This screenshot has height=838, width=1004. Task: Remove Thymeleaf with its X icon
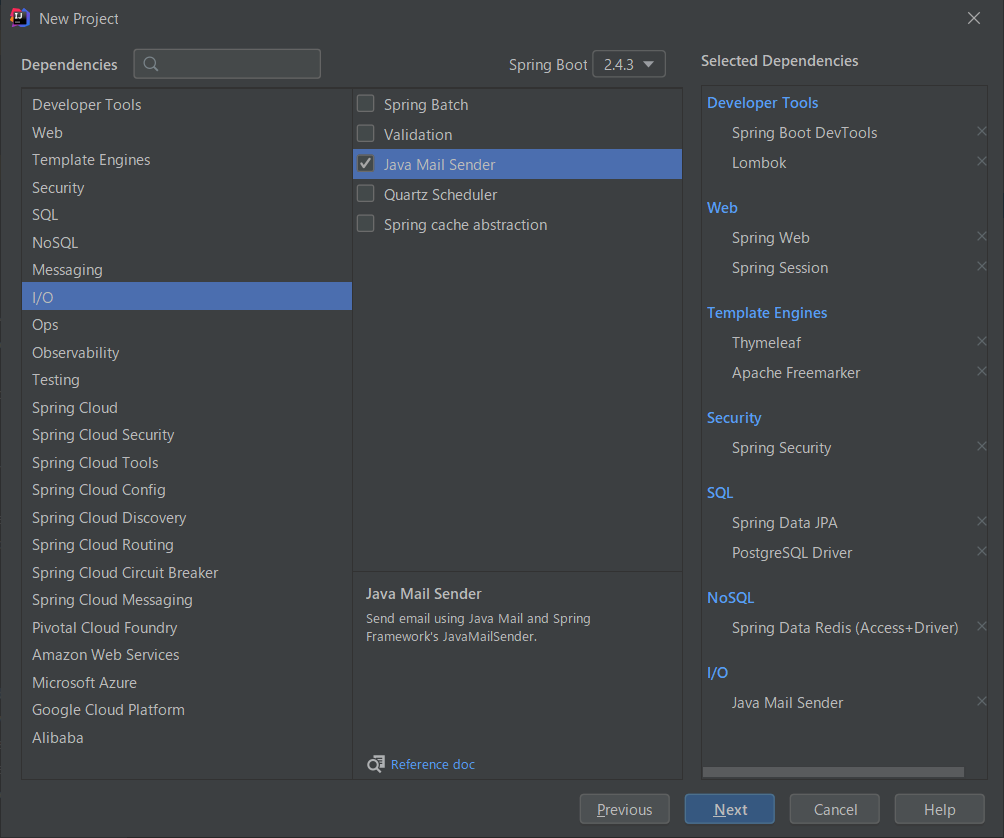point(981,342)
